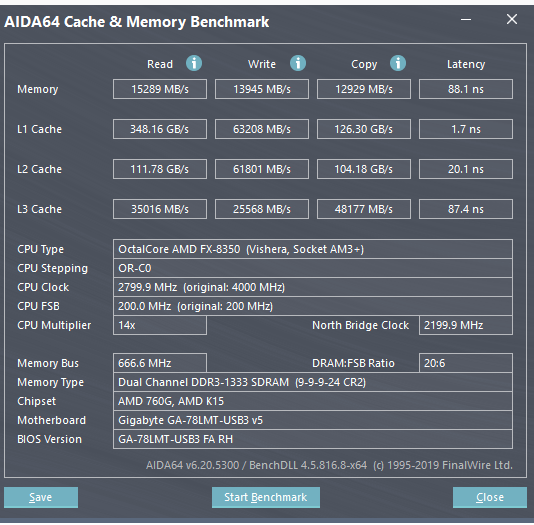The height and width of the screenshot is (525, 534).
Task: Click the CPU Type field
Action: pyautogui.click(x=313, y=249)
